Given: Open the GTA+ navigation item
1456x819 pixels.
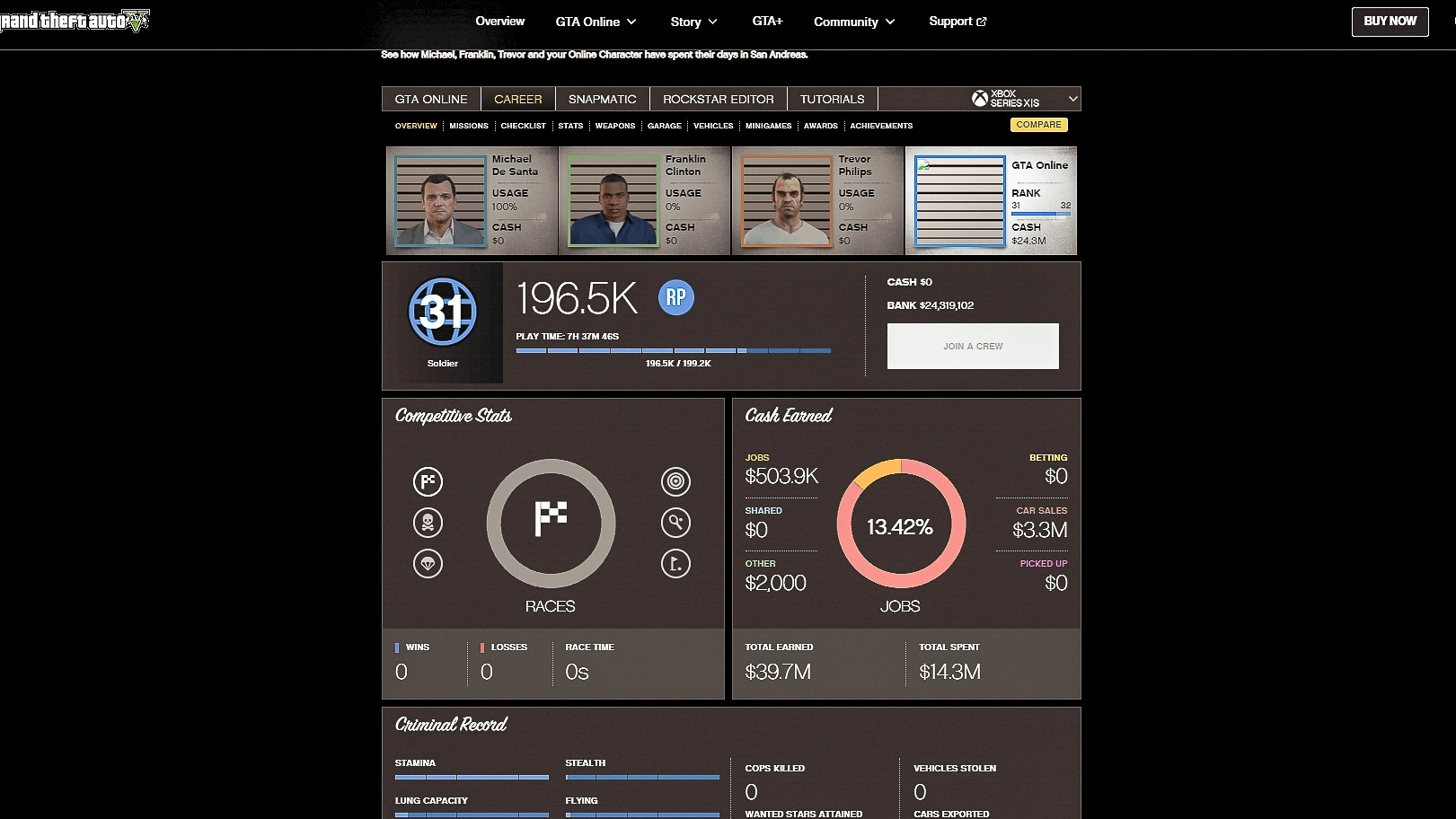Looking at the screenshot, I should (768, 21).
